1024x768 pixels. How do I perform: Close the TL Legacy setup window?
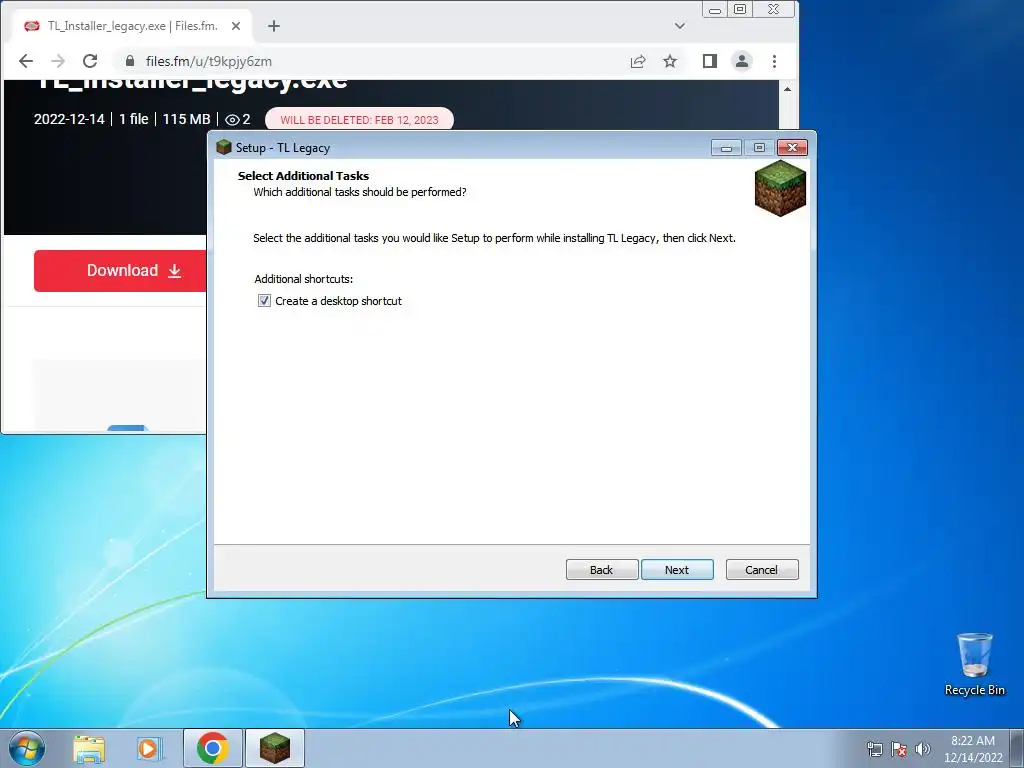tap(792, 148)
